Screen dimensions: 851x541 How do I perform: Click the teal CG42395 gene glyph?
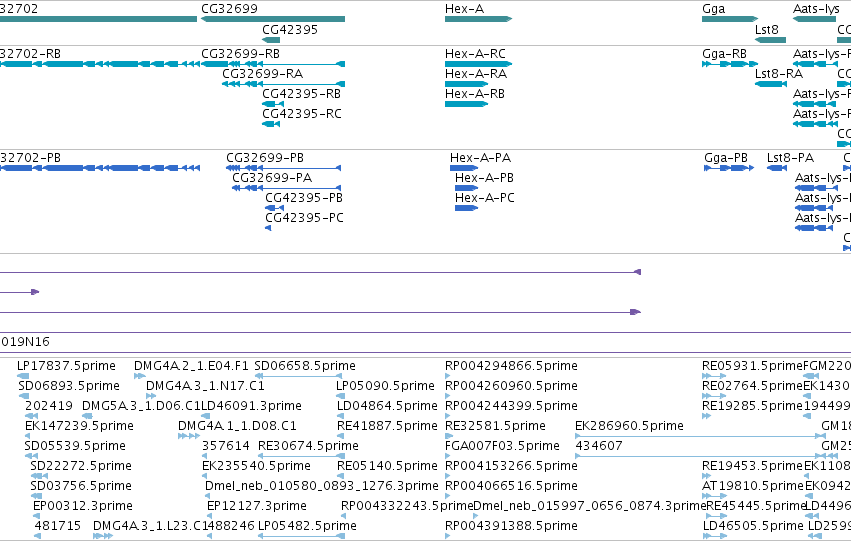click(x=271, y=40)
